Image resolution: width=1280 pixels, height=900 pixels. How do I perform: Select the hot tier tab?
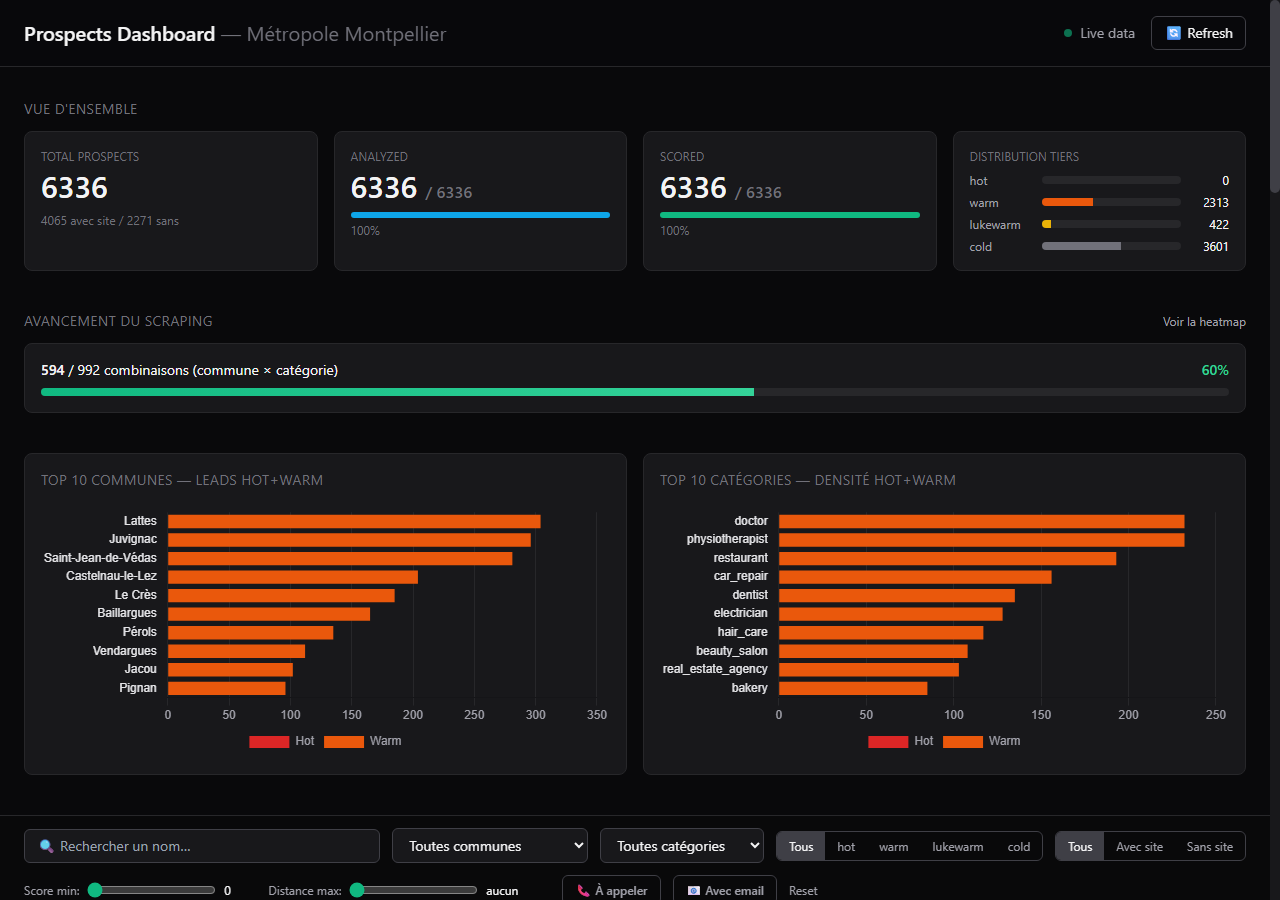tap(846, 846)
